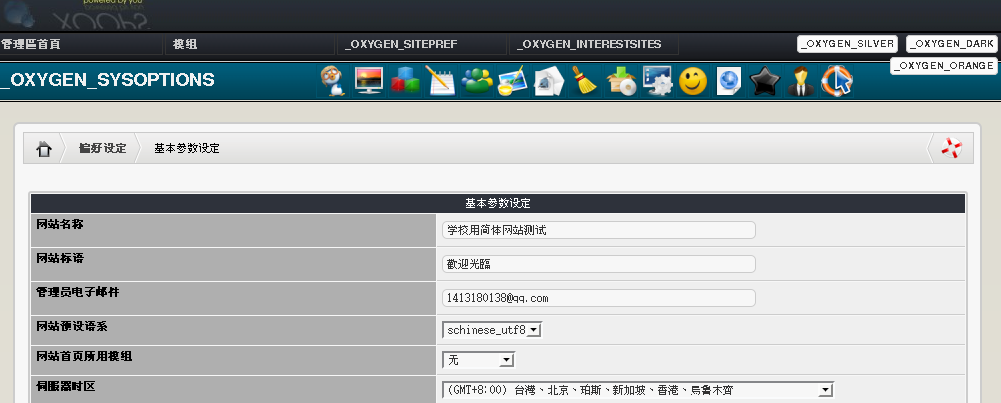
Task: Click the yellow smiley face icon
Action: 693,81
